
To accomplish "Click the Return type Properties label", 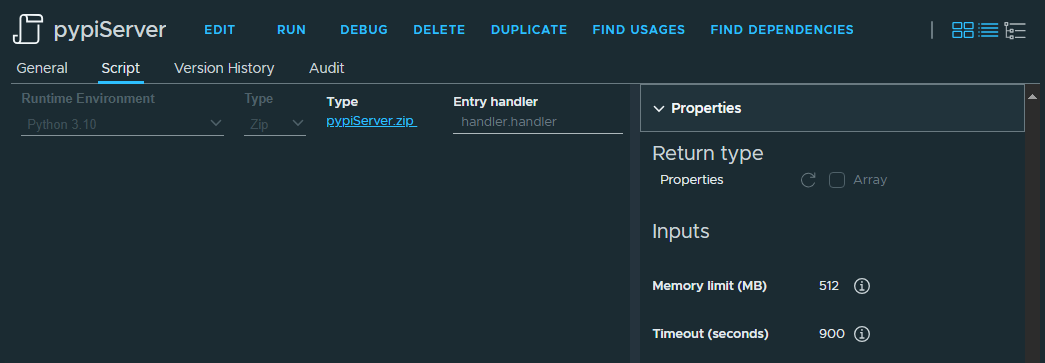I will click(692, 180).
